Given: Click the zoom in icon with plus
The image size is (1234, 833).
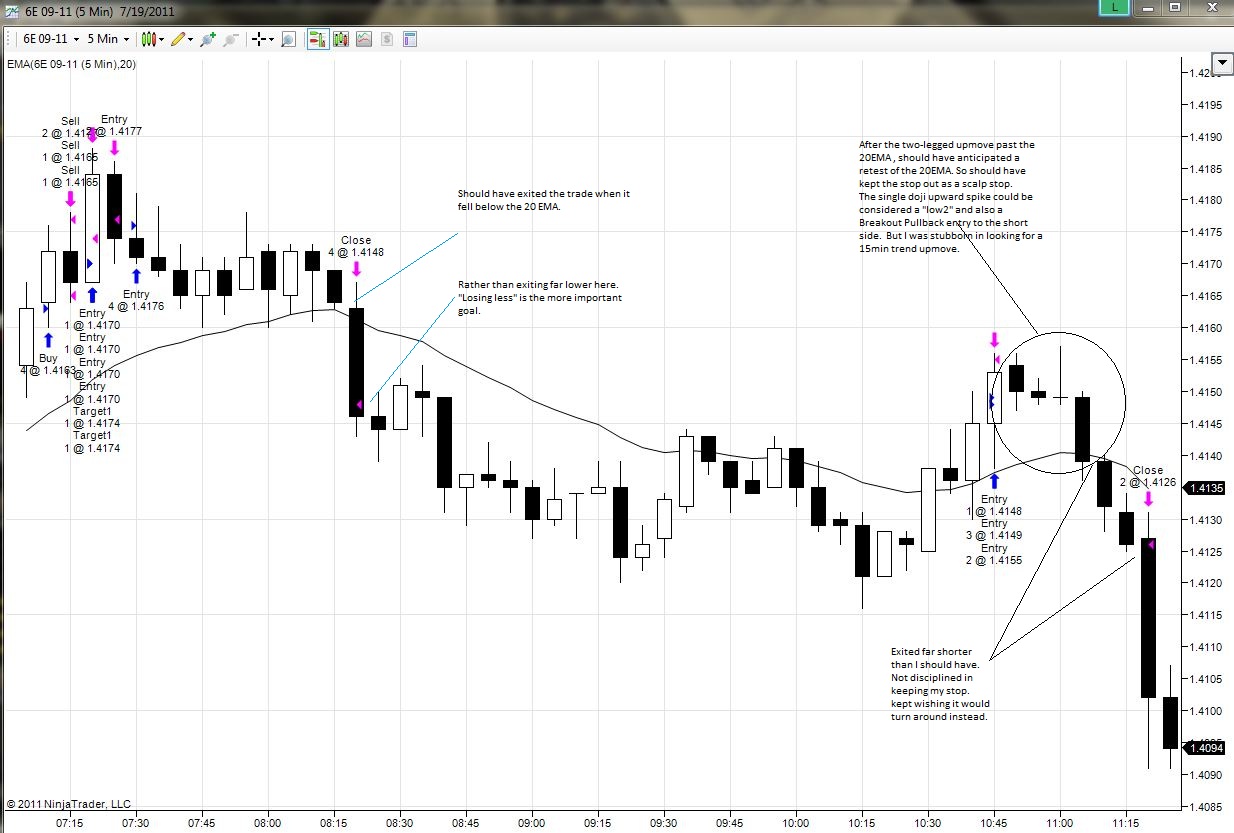Looking at the screenshot, I should click(x=208, y=39).
